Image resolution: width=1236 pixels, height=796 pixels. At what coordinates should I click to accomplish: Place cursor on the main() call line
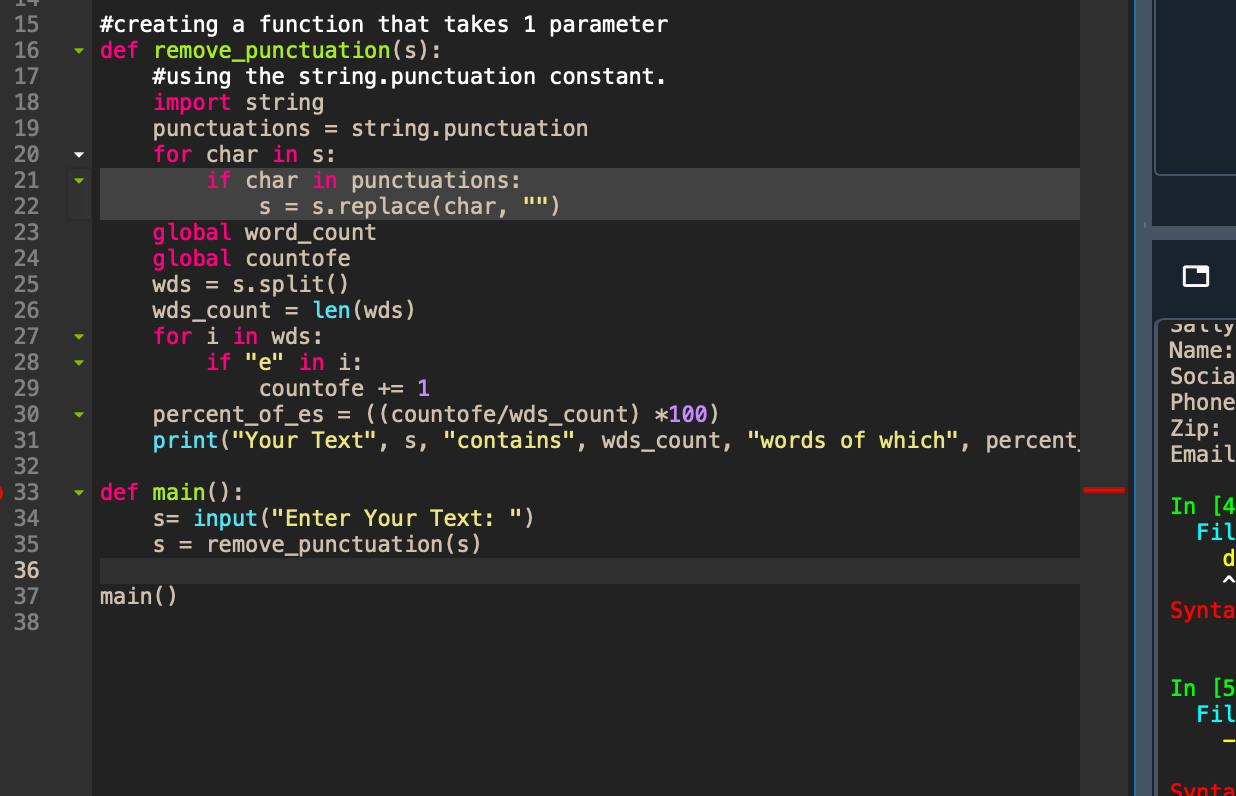coord(139,596)
